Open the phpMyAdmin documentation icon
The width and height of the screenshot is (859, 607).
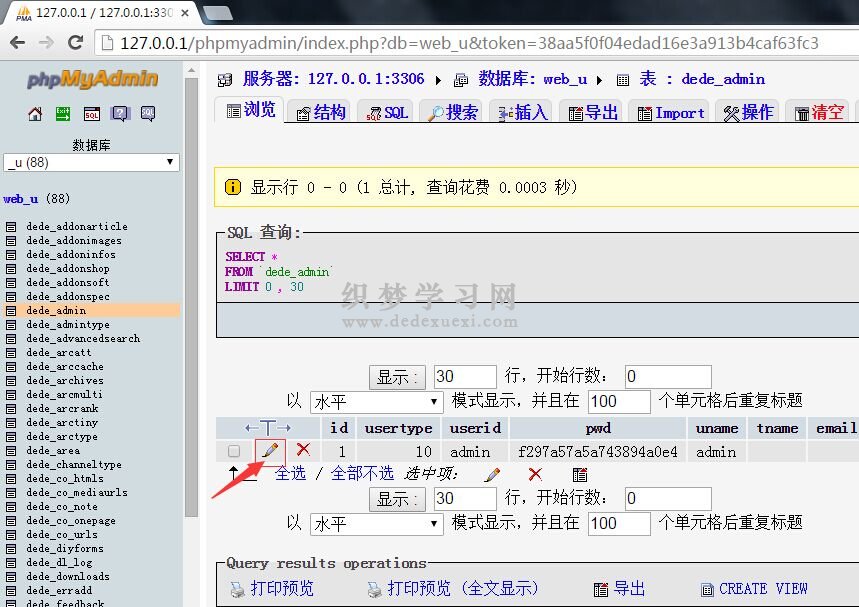point(120,114)
